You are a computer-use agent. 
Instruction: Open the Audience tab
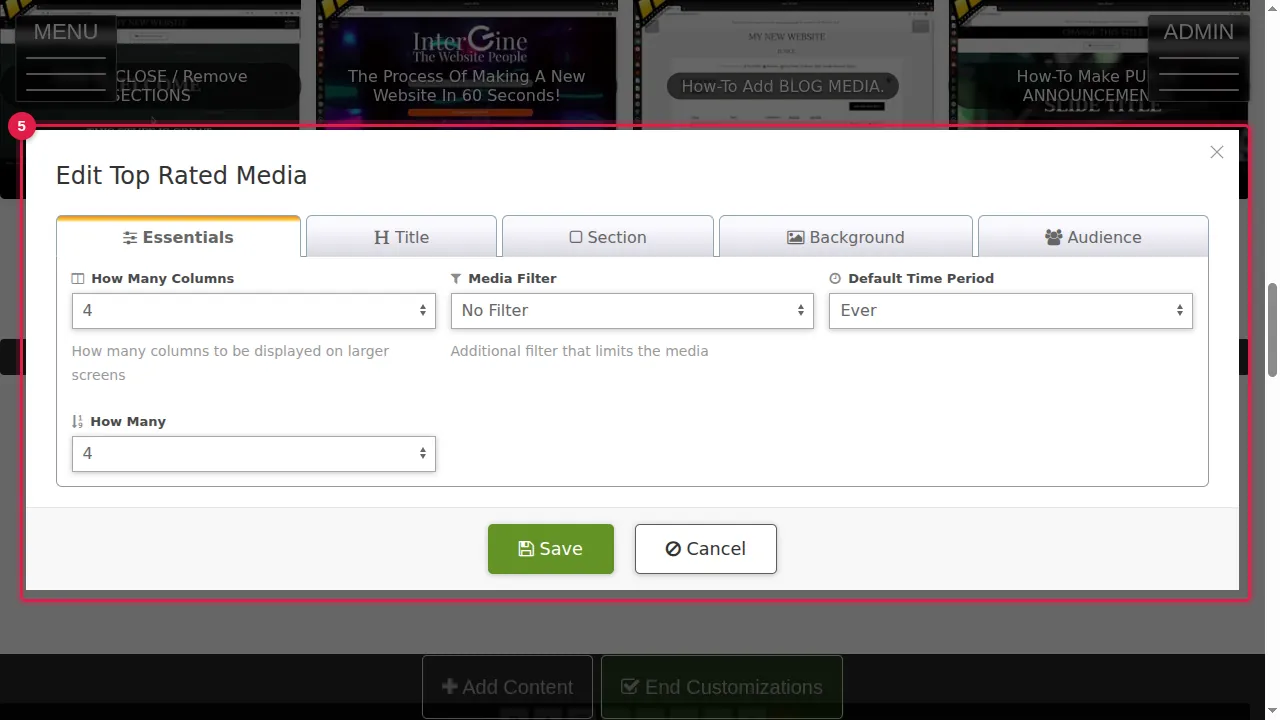pos(1093,237)
